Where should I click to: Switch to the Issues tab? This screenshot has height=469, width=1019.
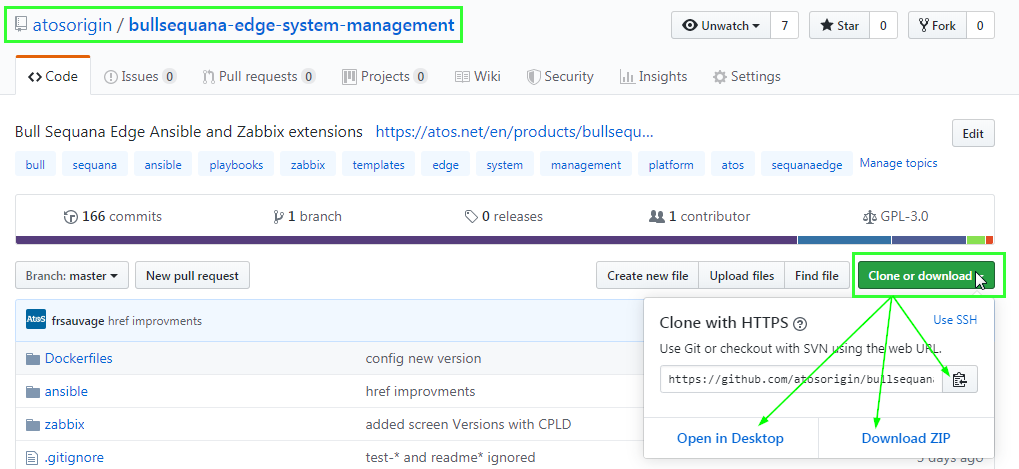tap(140, 77)
